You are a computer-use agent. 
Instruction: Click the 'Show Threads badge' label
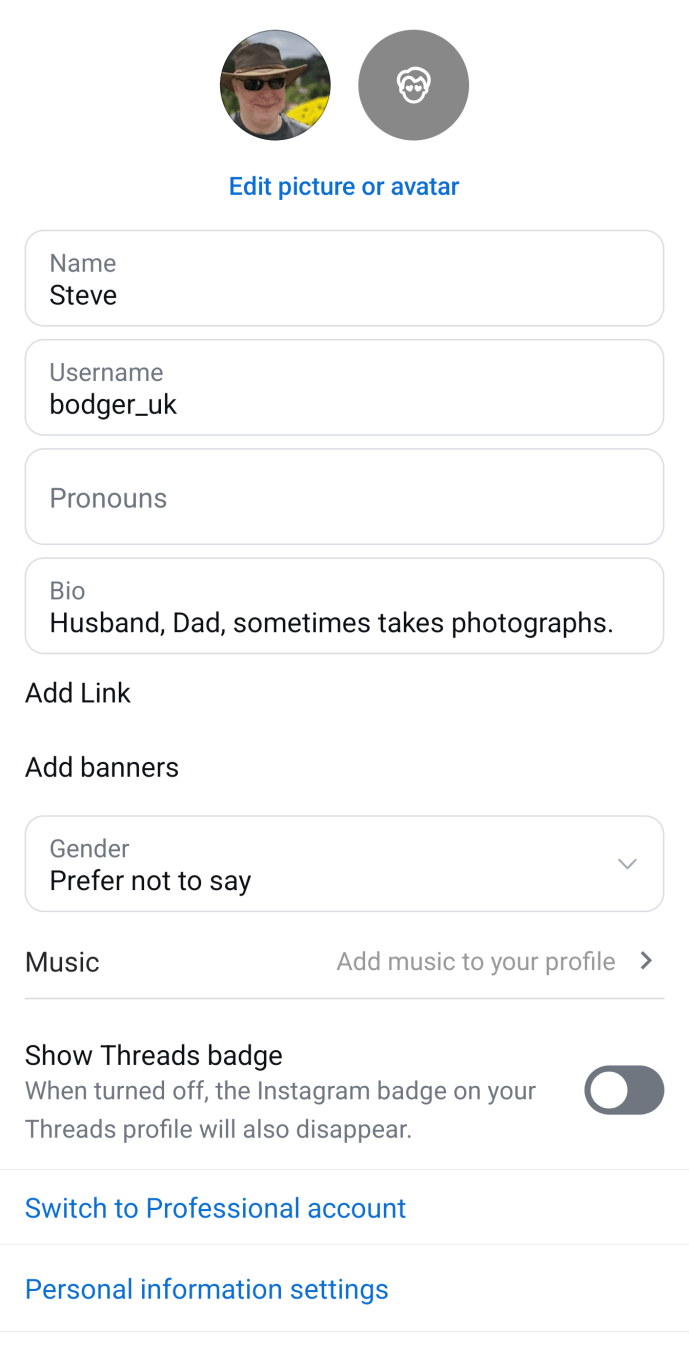point(154,1055)
